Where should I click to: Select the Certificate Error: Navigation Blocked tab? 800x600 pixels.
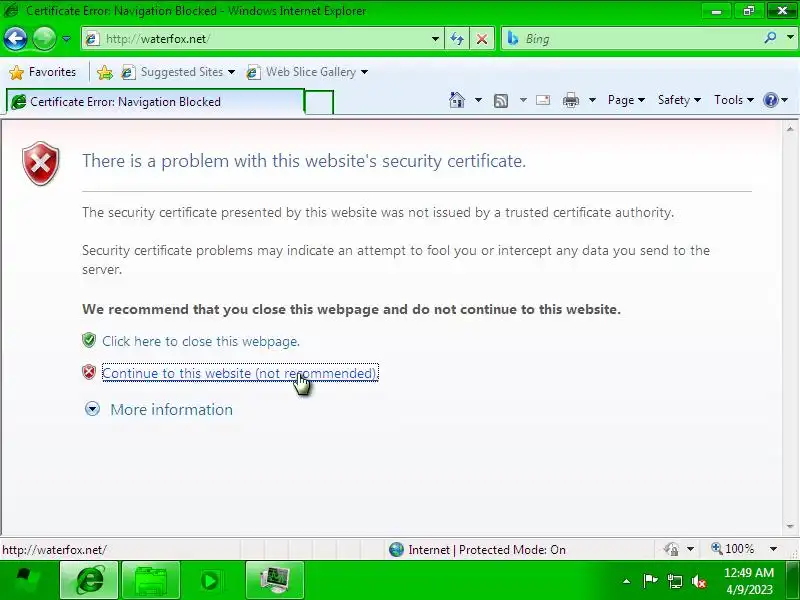pos(155,102)
